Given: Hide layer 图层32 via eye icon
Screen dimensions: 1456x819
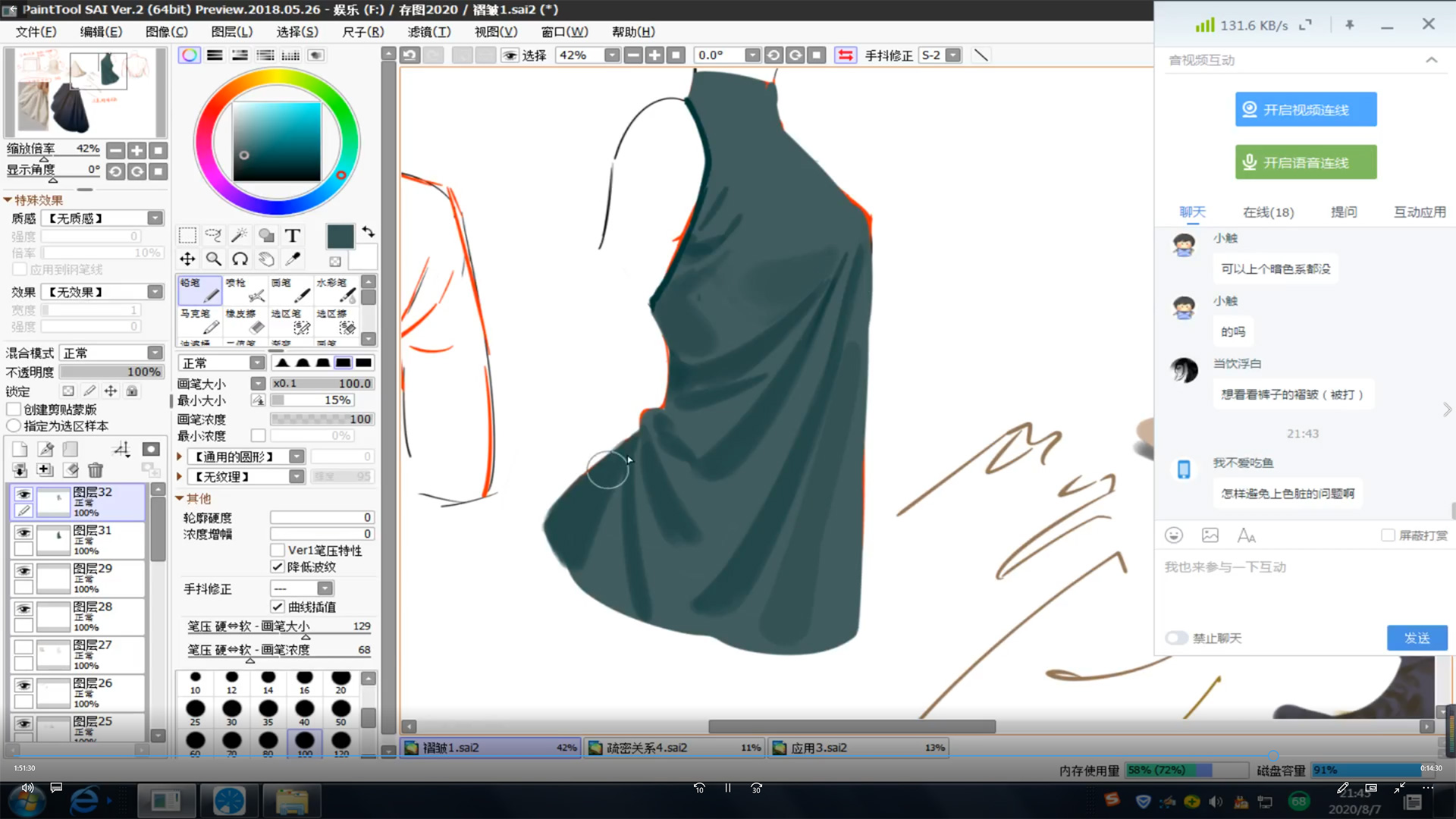Looking at the screenshot, I should (x=24, y=494).
